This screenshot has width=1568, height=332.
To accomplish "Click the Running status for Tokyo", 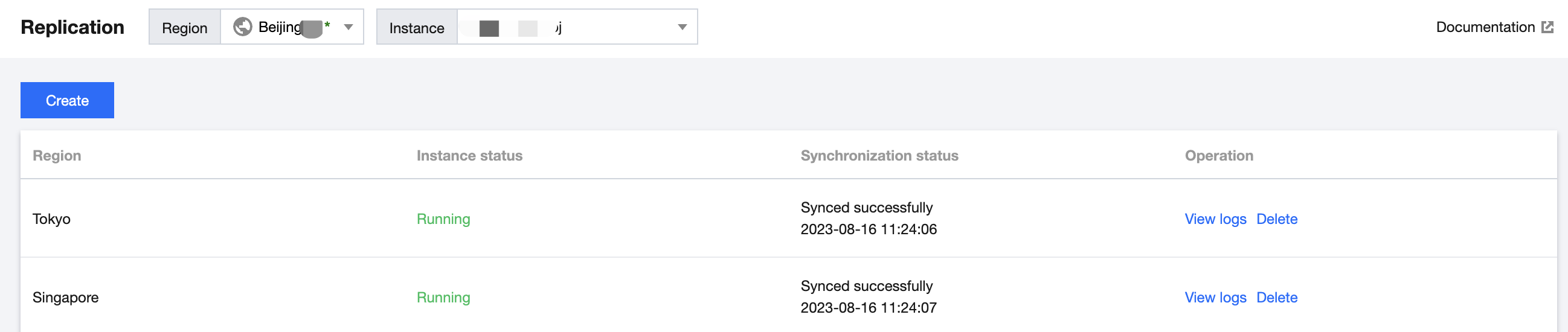I will 443,219.
